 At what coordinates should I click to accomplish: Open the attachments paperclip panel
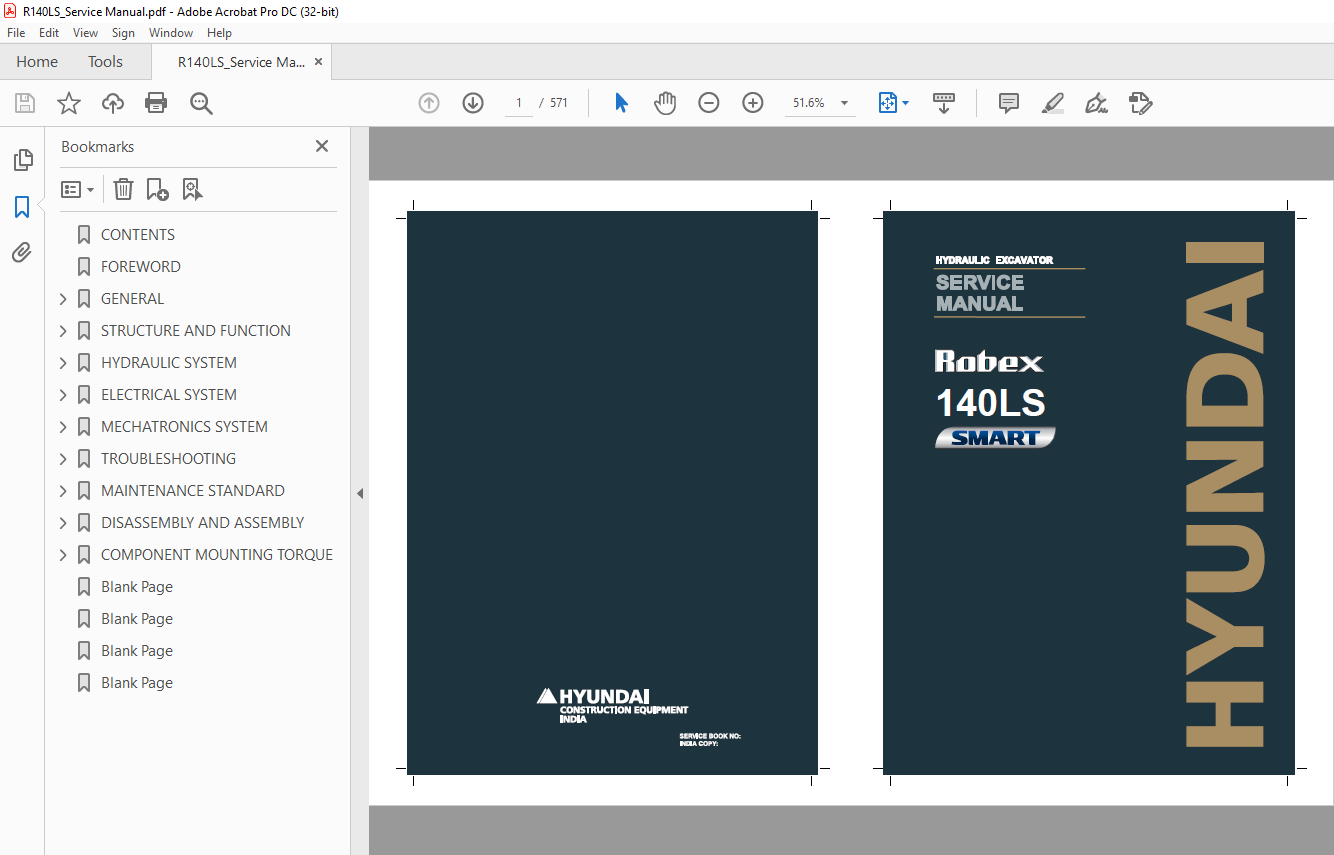click(x=22, y=252)
